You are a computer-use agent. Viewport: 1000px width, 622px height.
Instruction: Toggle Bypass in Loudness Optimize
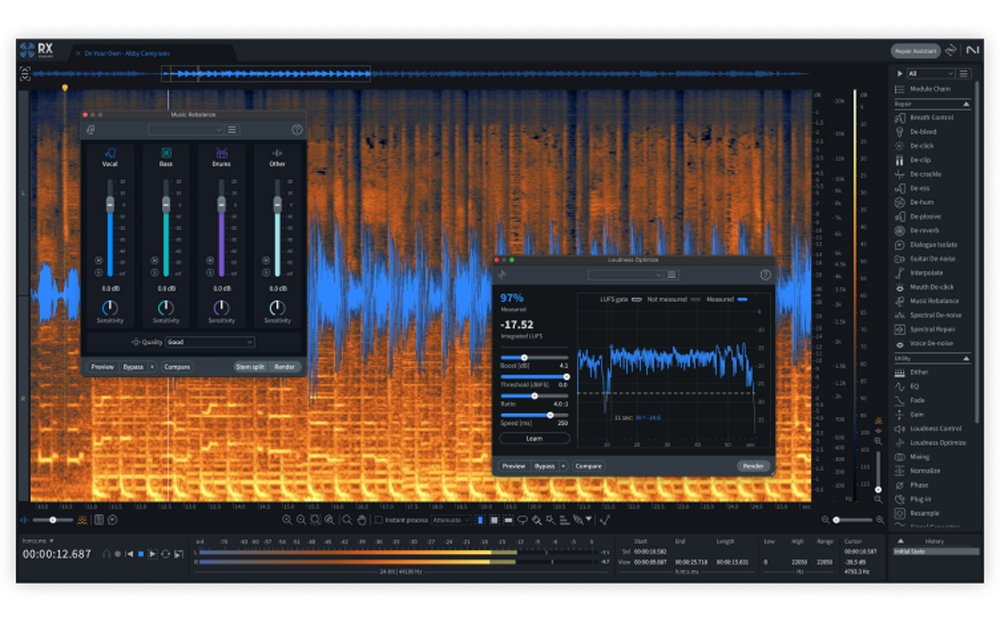tap(545, 465)
